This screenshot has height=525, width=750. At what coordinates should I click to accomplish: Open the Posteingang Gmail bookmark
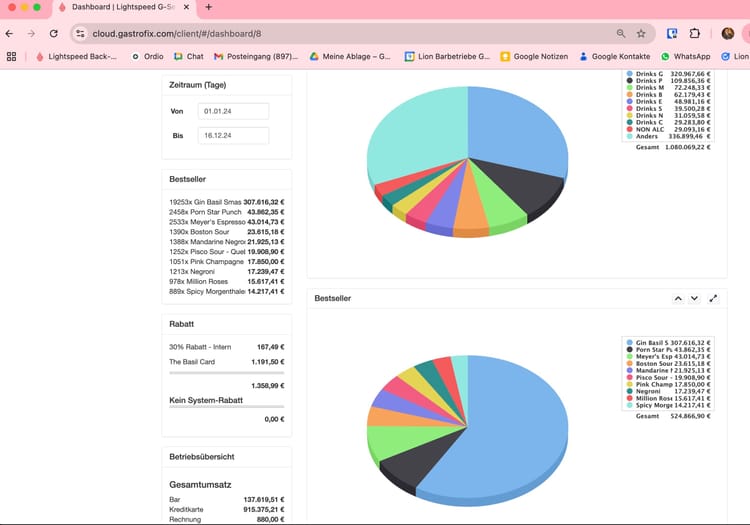(x=256, y=56)
